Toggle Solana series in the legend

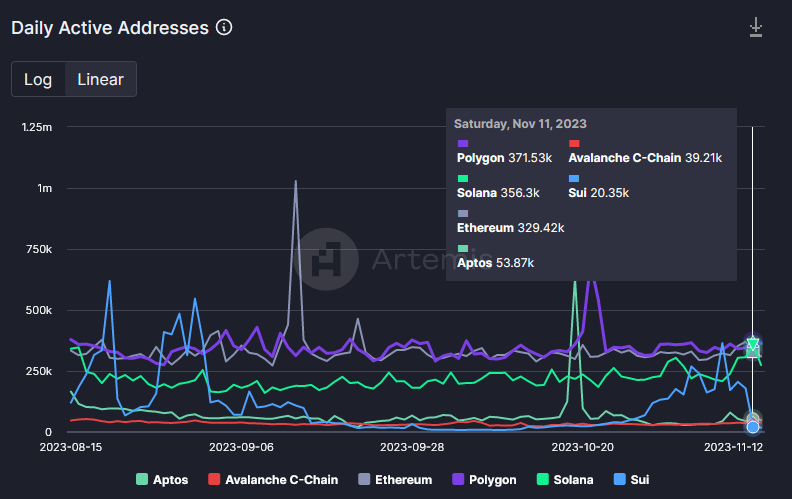(565, 479)
